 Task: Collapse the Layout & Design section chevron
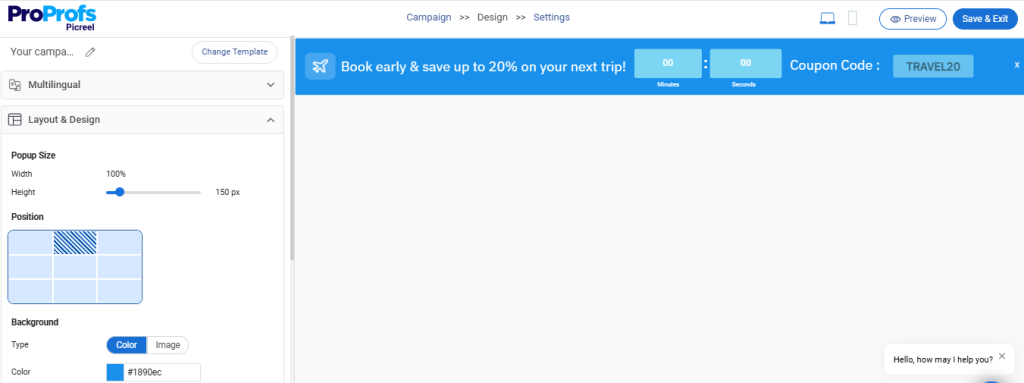click(271, 120)
